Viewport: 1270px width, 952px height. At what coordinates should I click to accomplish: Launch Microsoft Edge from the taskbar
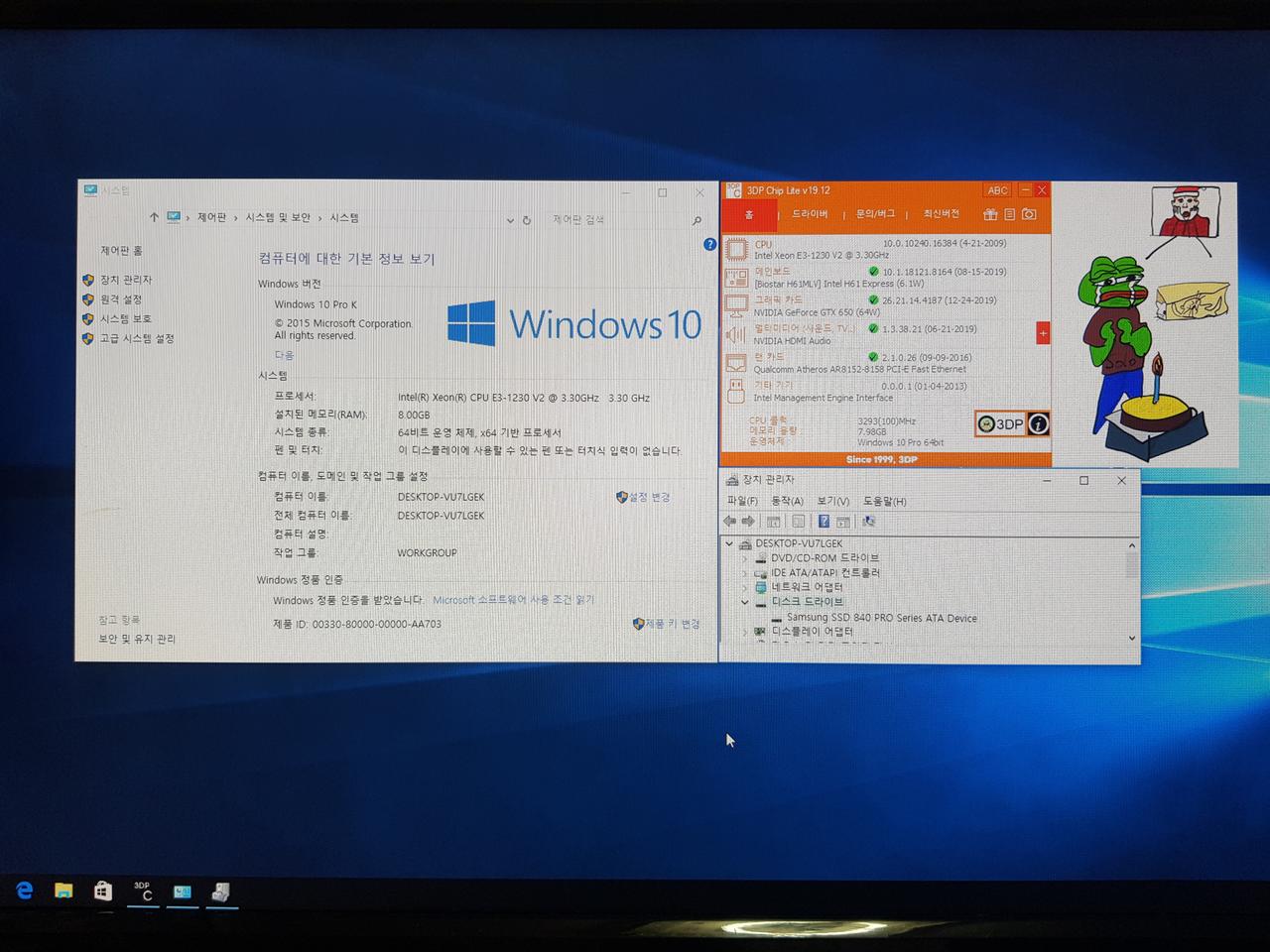tap(22, 891)
